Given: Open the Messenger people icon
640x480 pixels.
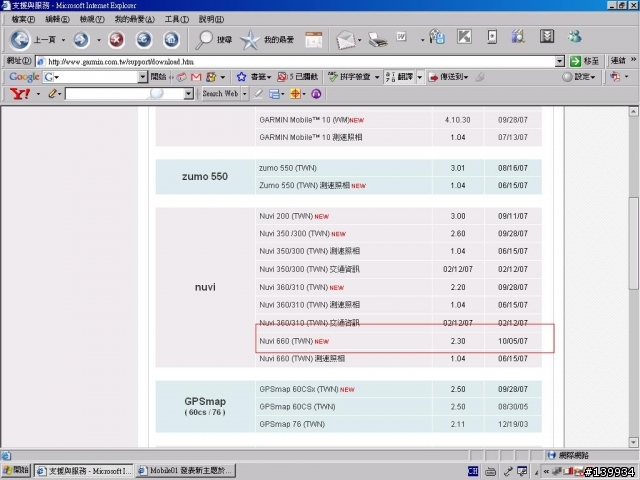Looking at the screenshot, I should click(575, 37).
